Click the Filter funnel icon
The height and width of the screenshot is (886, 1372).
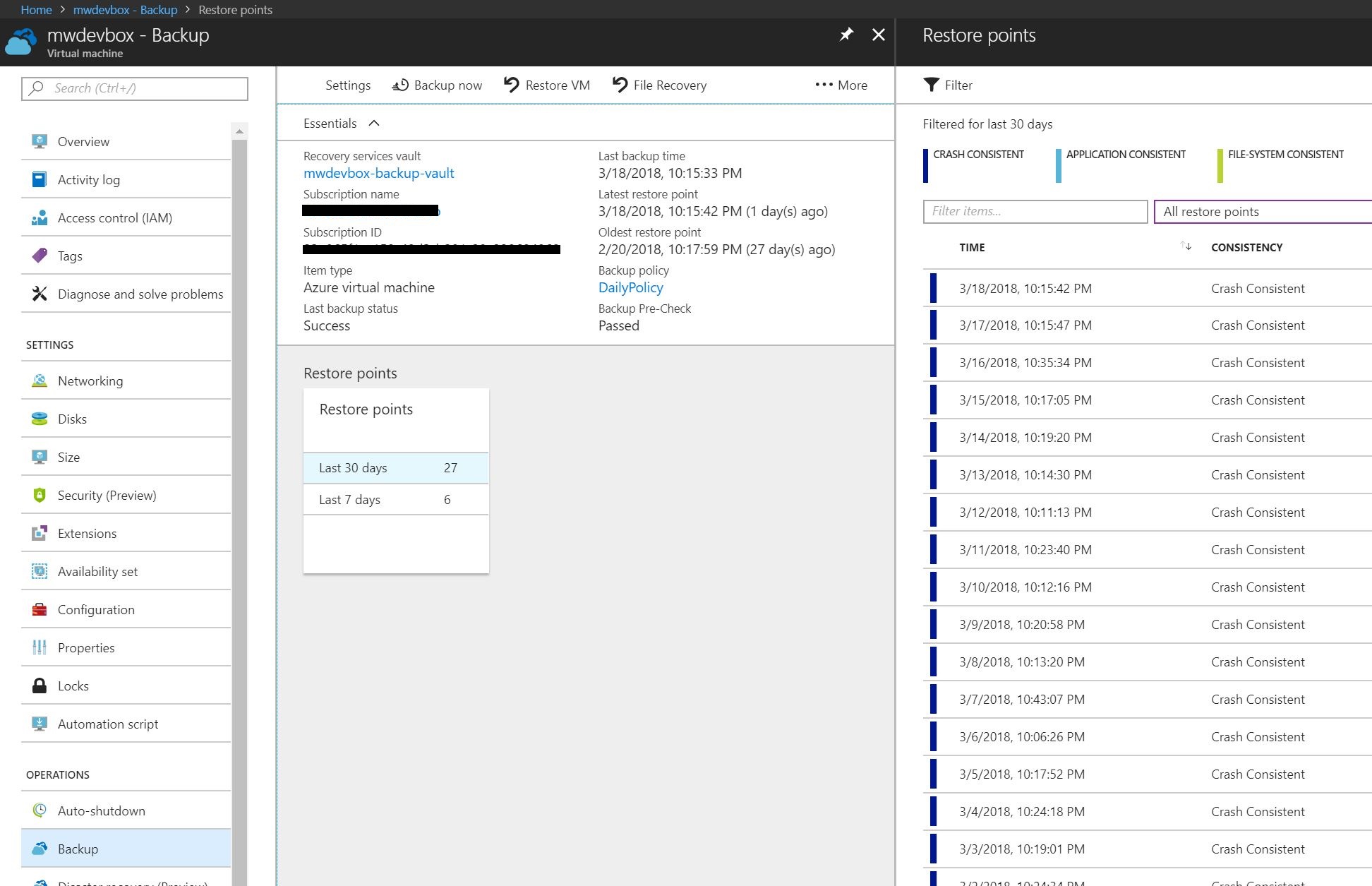coord(932,85)
